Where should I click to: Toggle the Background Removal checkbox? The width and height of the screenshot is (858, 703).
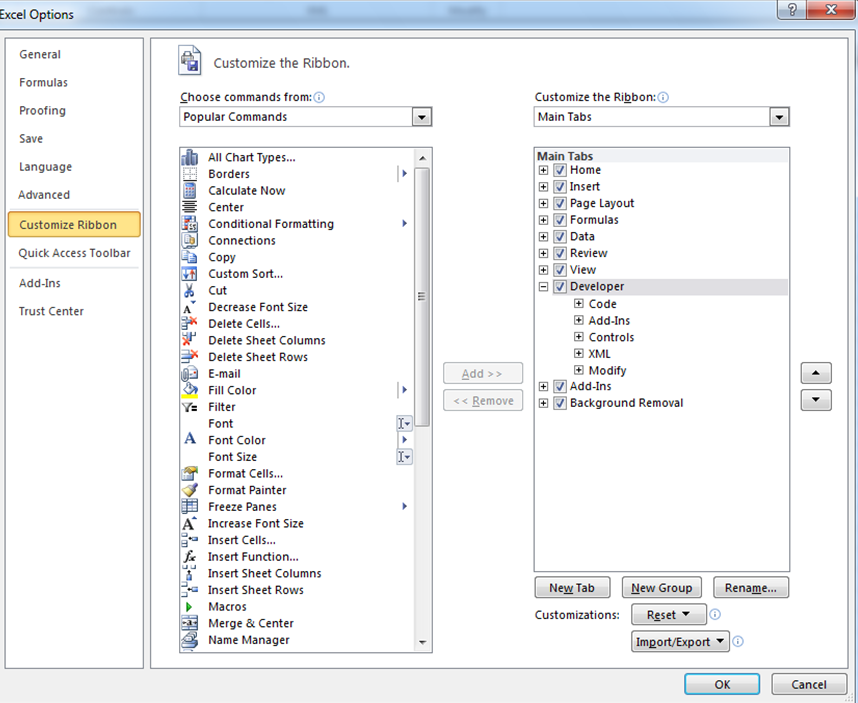tap(560, 403)
